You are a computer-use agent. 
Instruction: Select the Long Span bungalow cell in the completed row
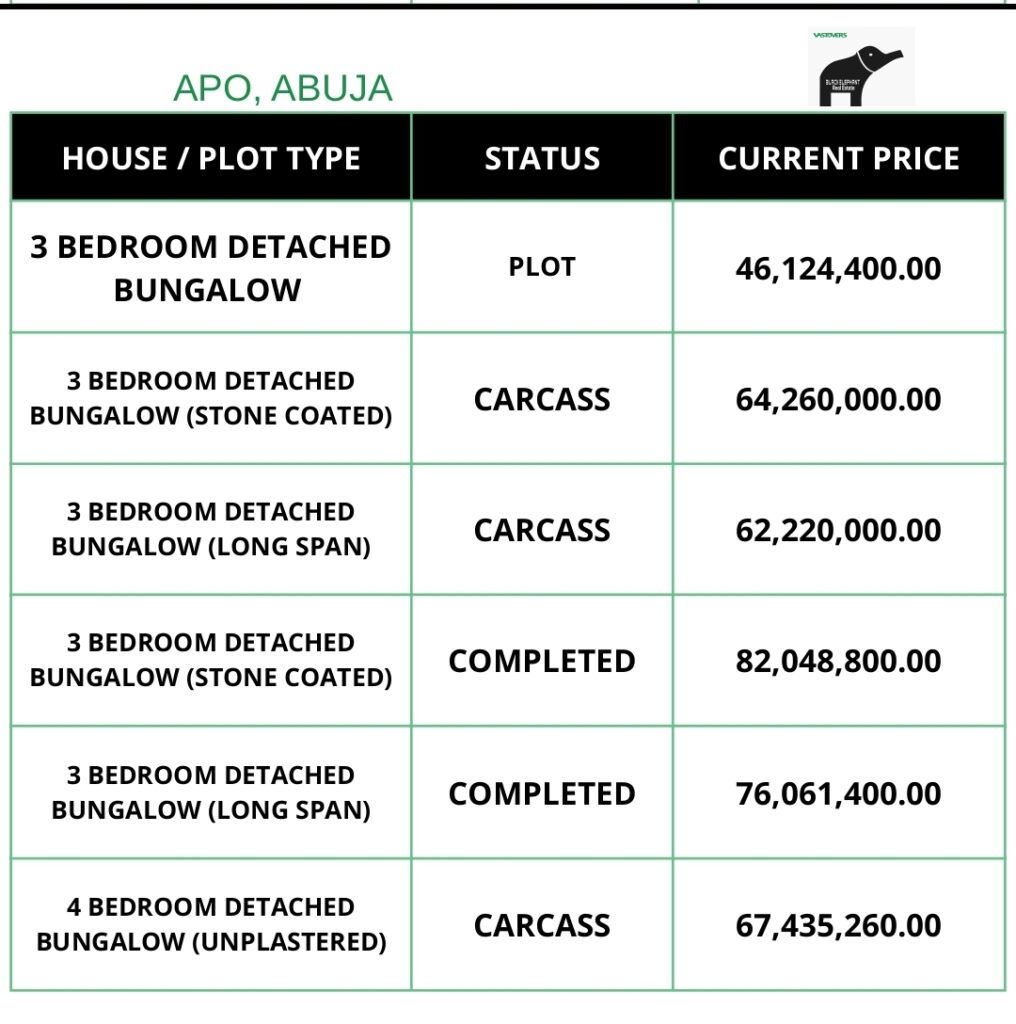click(x=211, y=792)
